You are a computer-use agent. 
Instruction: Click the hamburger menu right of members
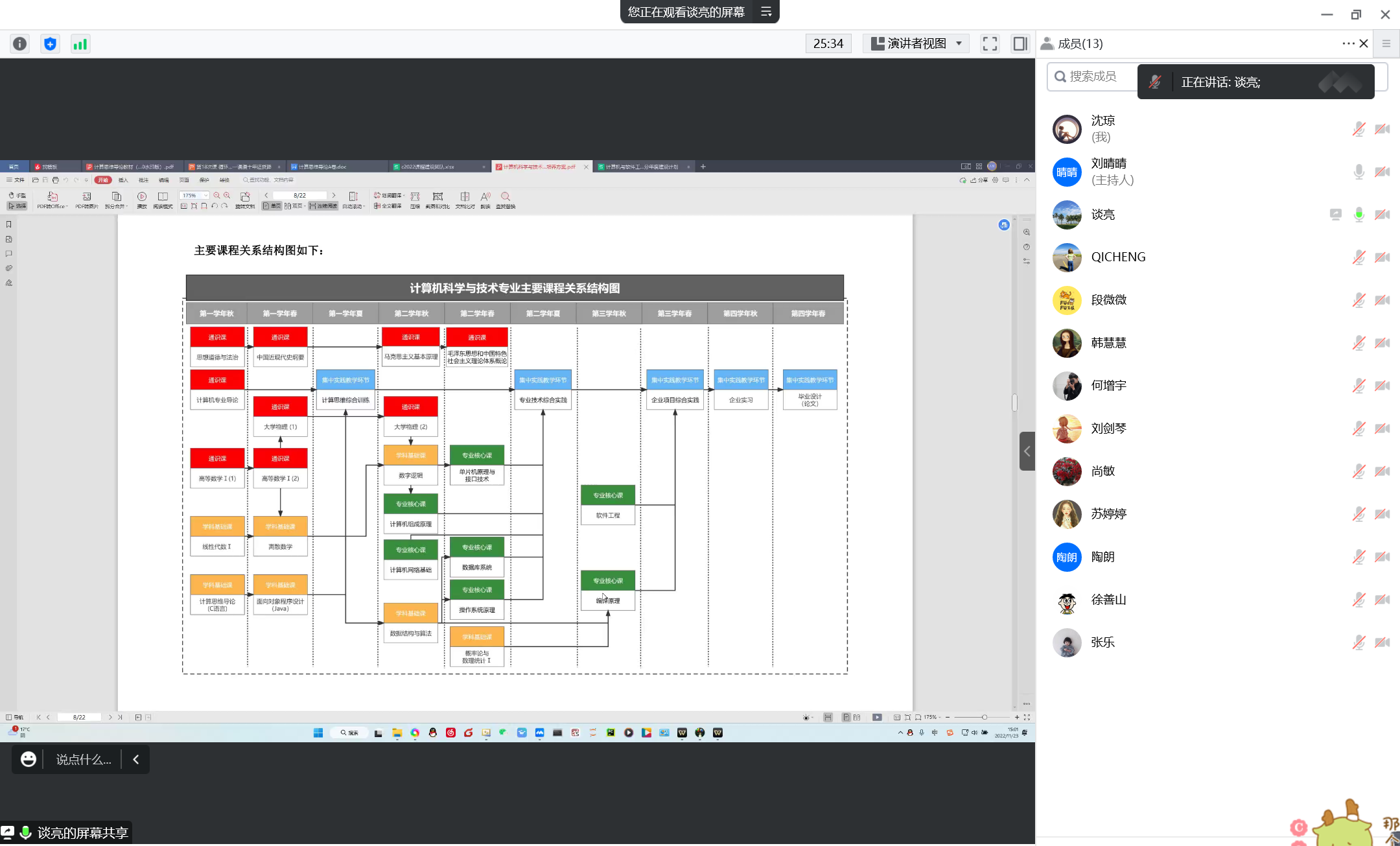click(x=1386, y=43)
